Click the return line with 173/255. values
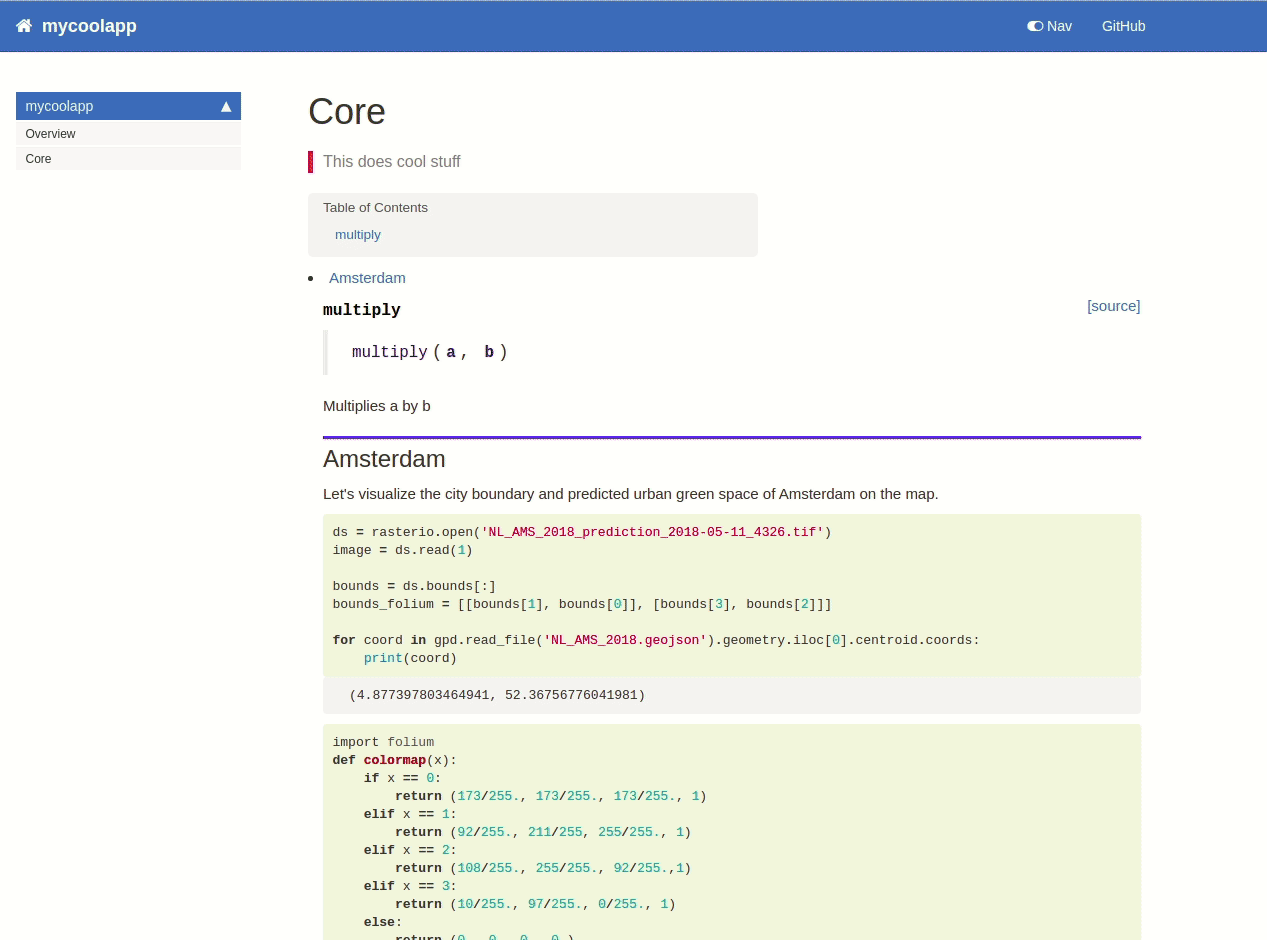Image resolution: width=1267 pixels, height=940 pixels. (x=551, y=796)
